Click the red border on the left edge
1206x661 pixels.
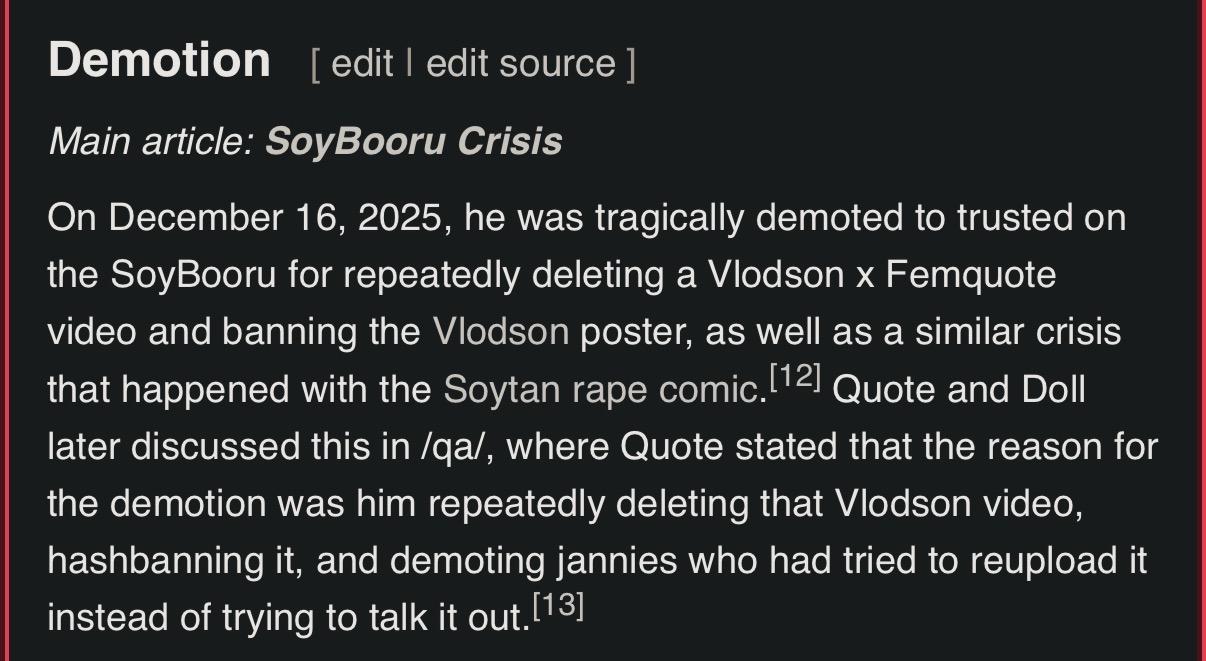[3, 330]
